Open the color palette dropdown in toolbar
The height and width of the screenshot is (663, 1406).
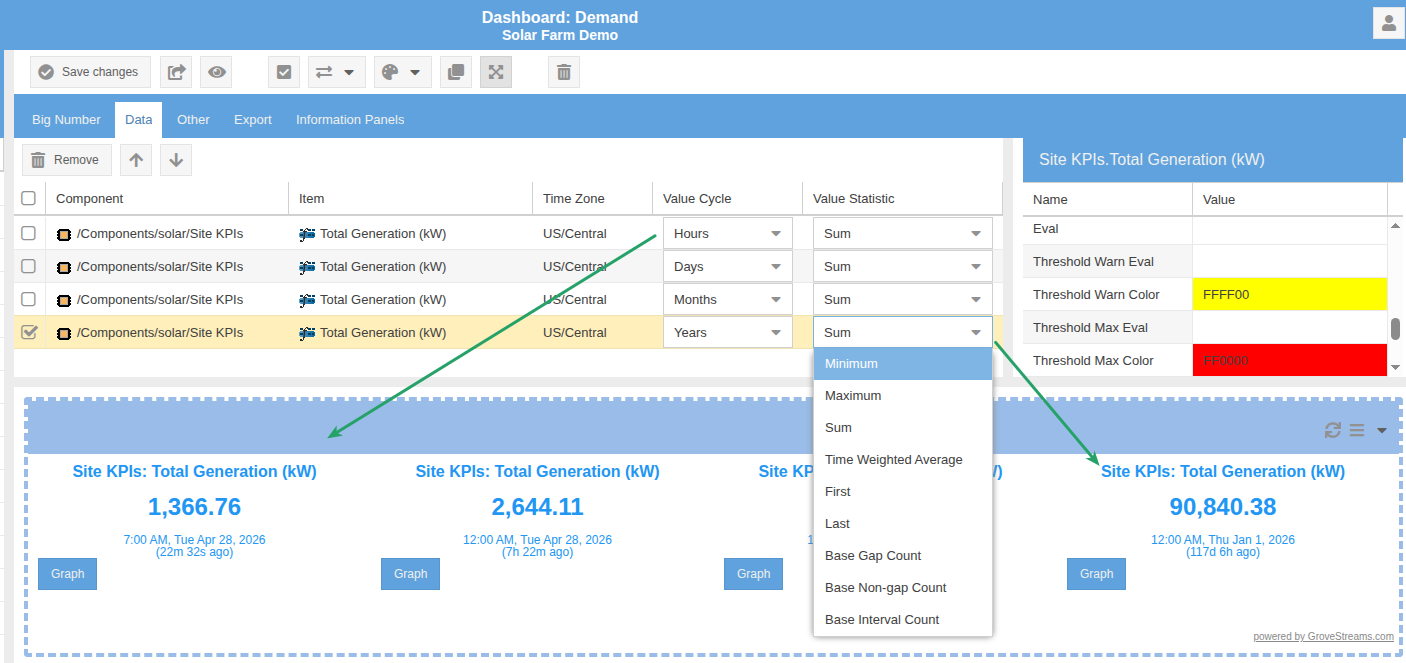[403, 72]
